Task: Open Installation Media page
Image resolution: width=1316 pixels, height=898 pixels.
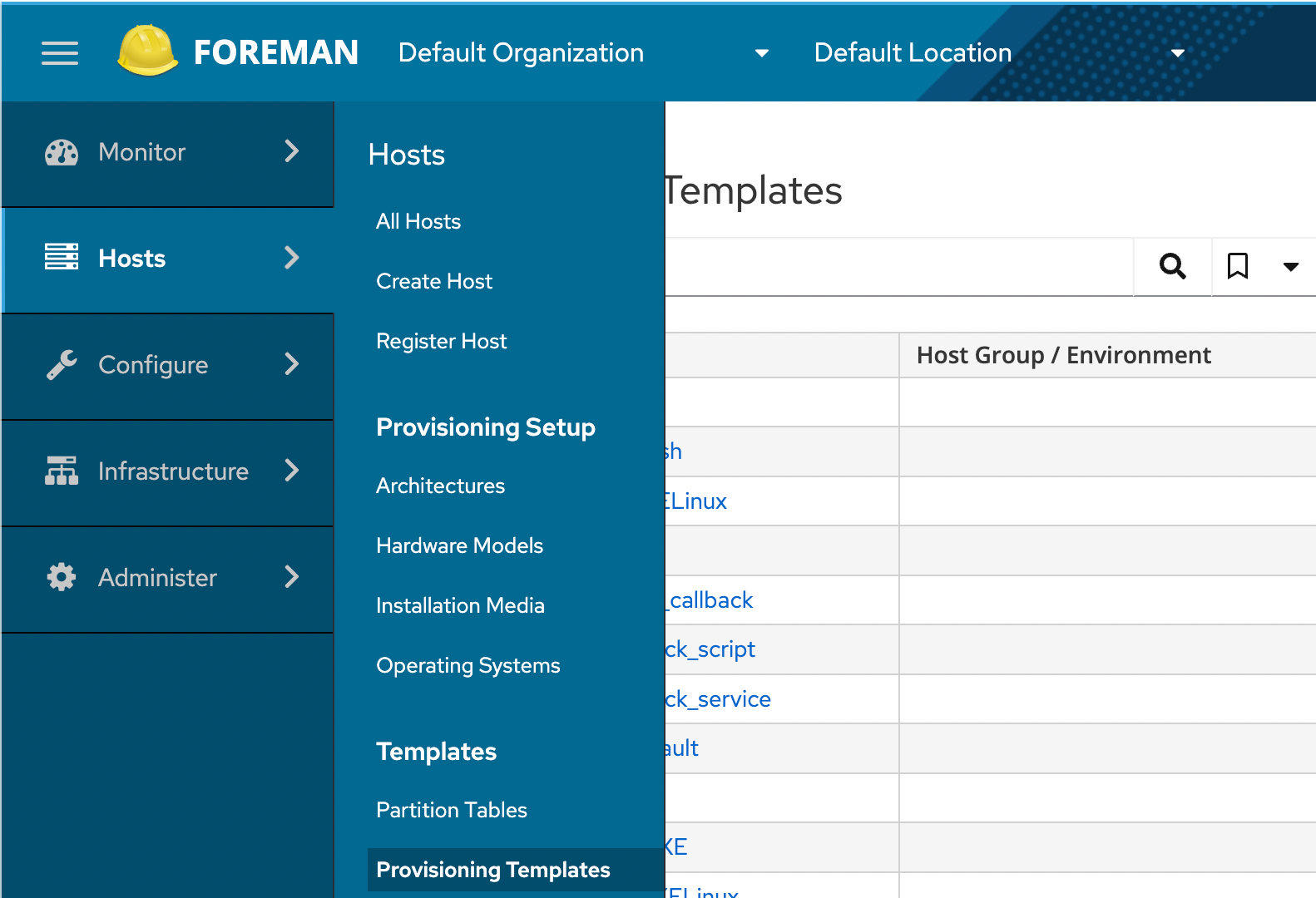Action: [461, 605]
